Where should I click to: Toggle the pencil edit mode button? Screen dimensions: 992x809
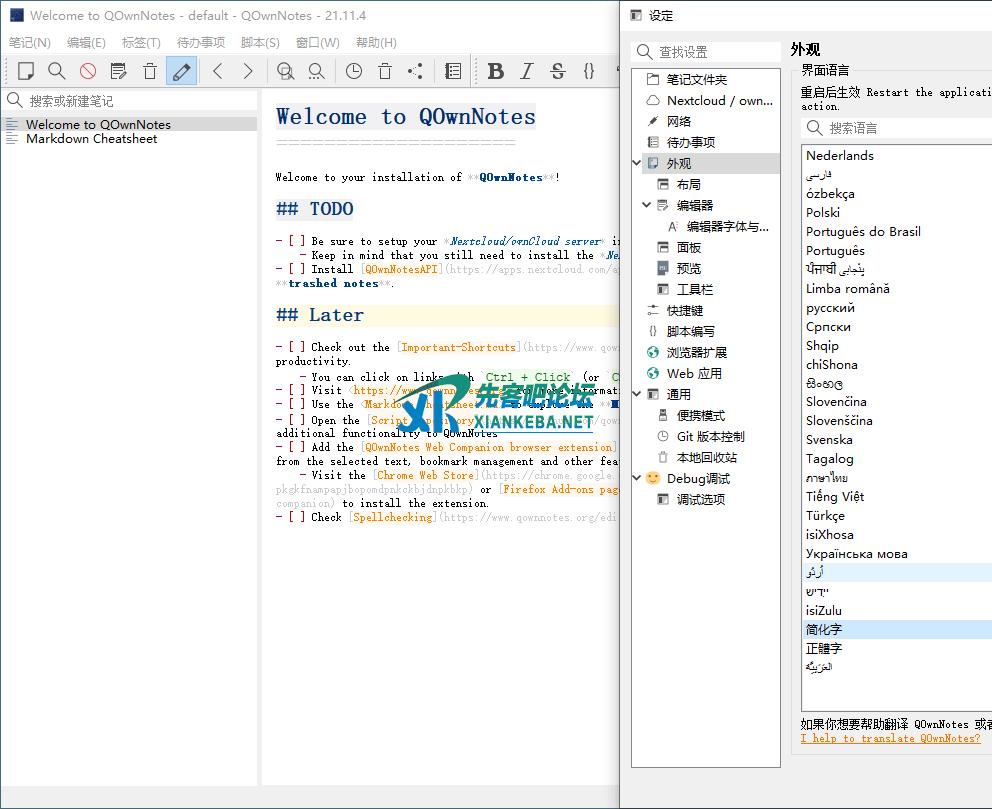tap(181, 71)
